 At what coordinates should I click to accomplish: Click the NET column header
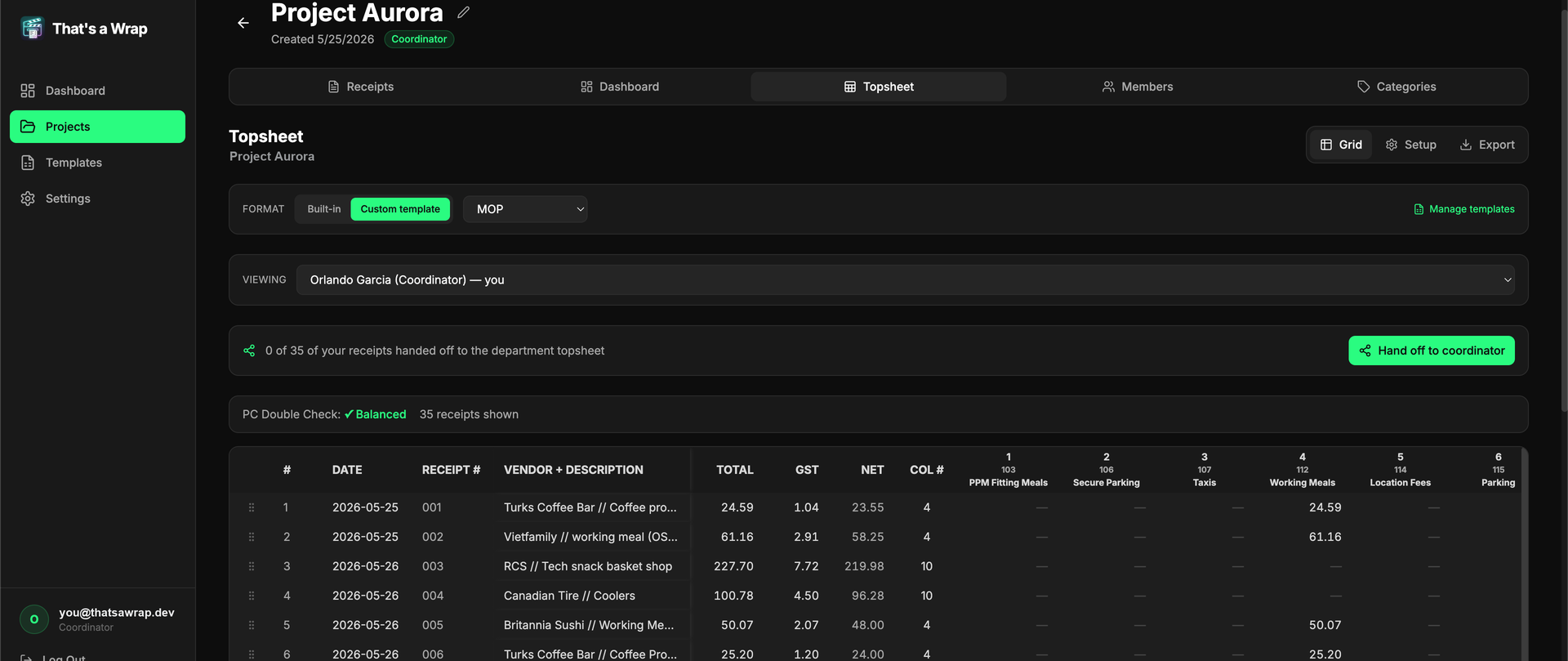[872, 470]
